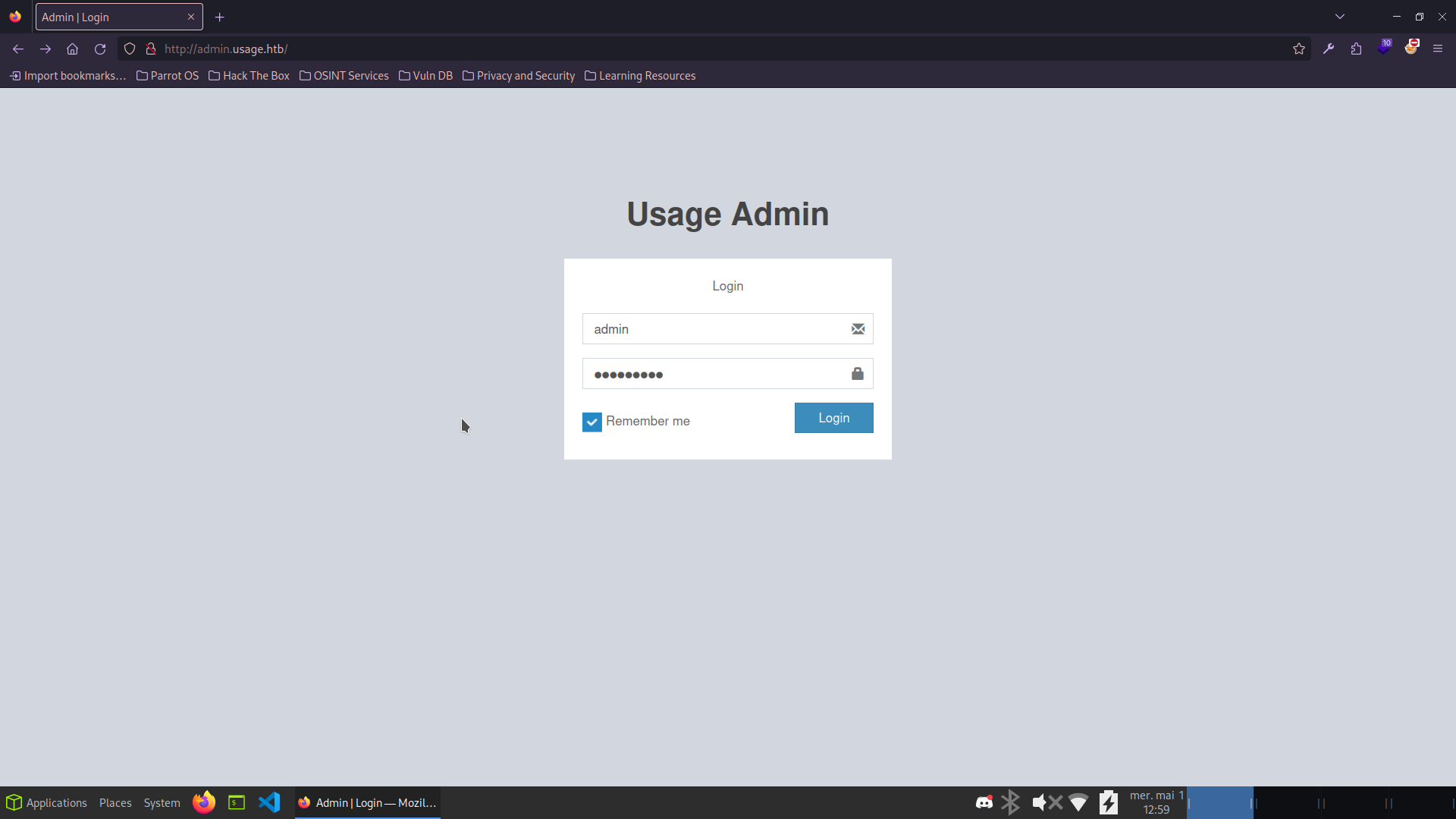
Task: Open Discord from the system tray
Action: click(984, 802)
